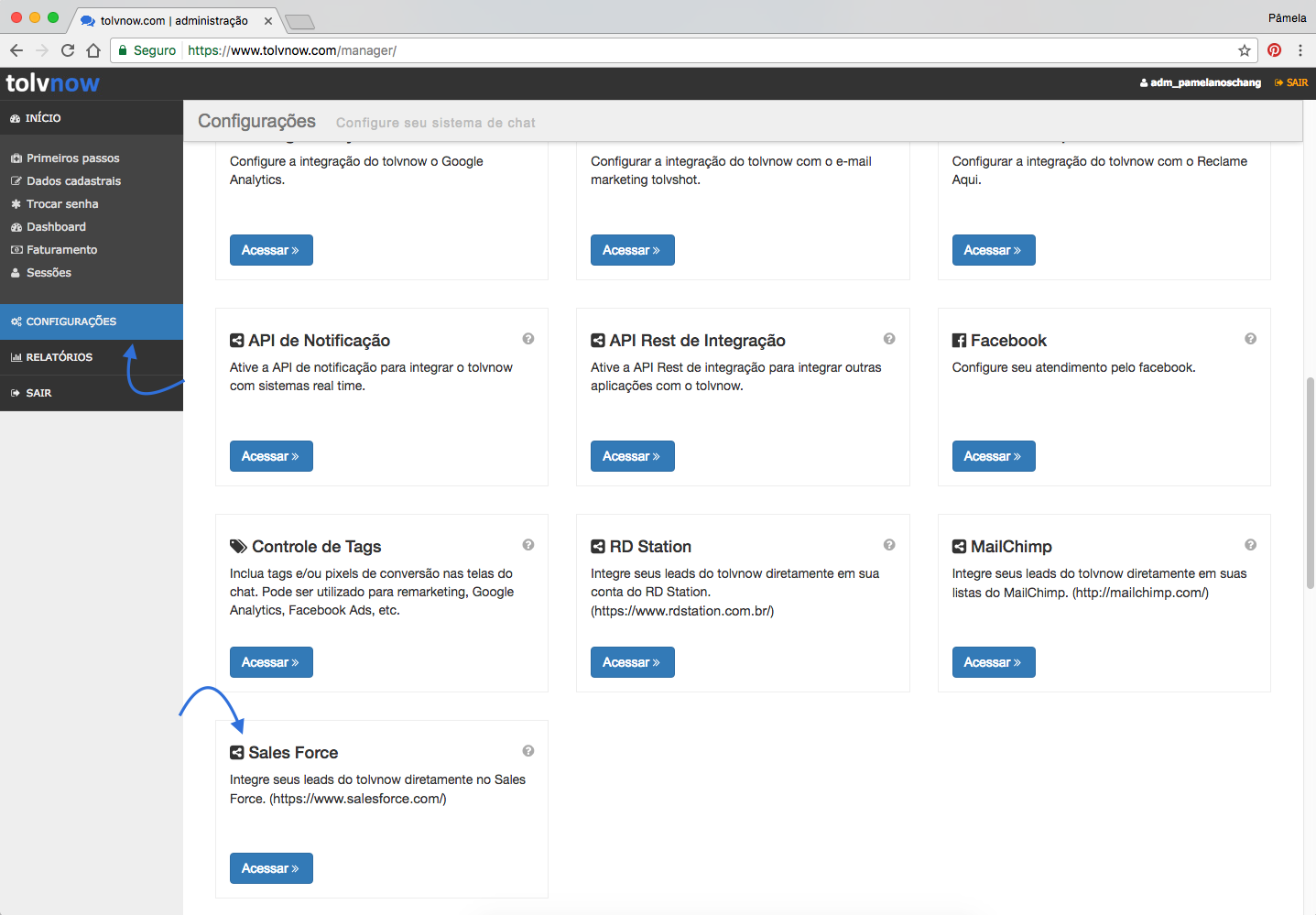
Task: Open help icon for Sales Force
Action: click(x=528, y=751)
